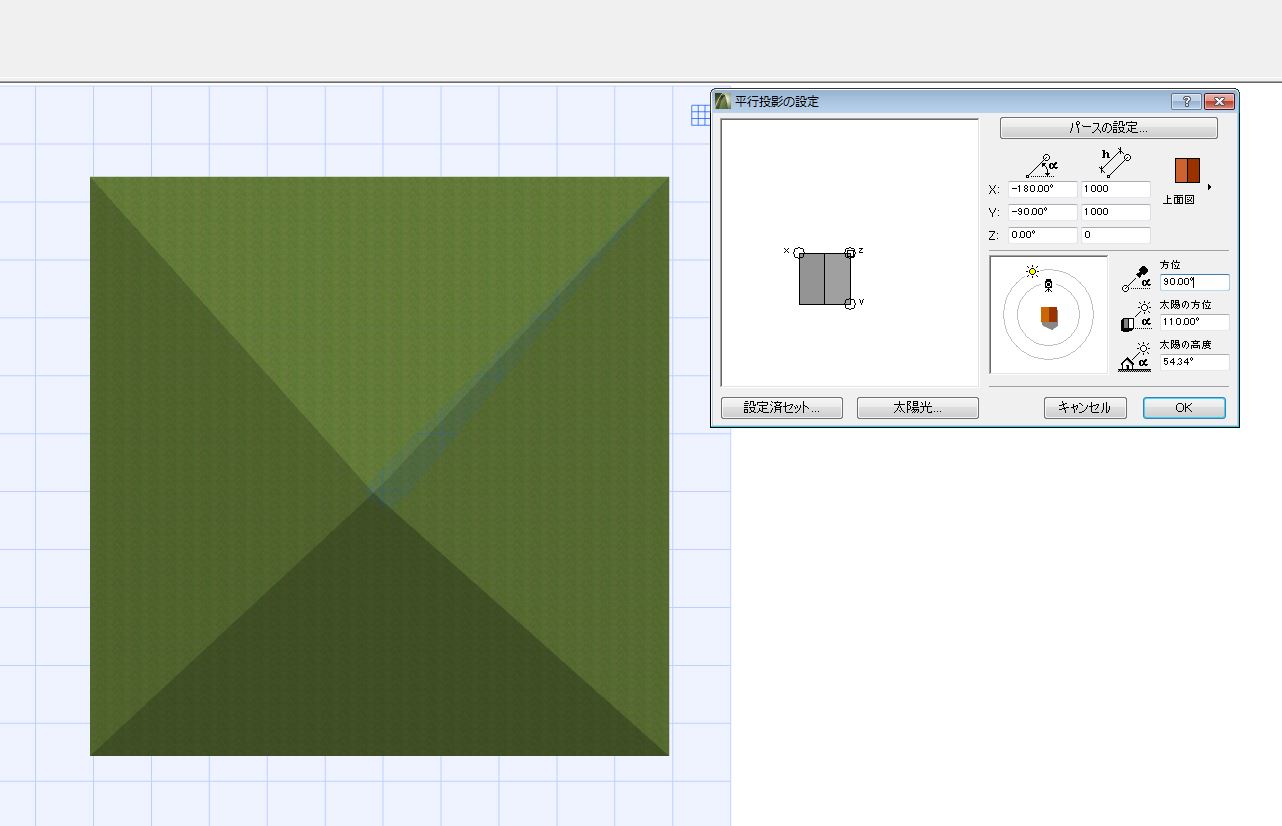Click the gray box in the projection preview
This screenshot has width=1282, height=826.
[x=825, y=279]
